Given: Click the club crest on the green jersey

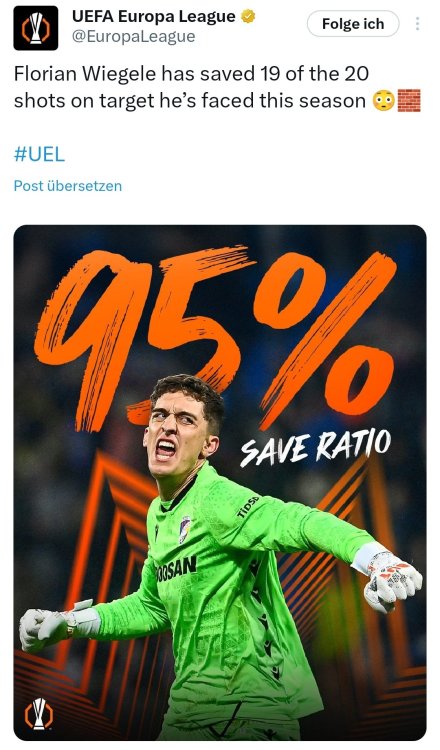Looking at the screenshot, I should point(185,529).
